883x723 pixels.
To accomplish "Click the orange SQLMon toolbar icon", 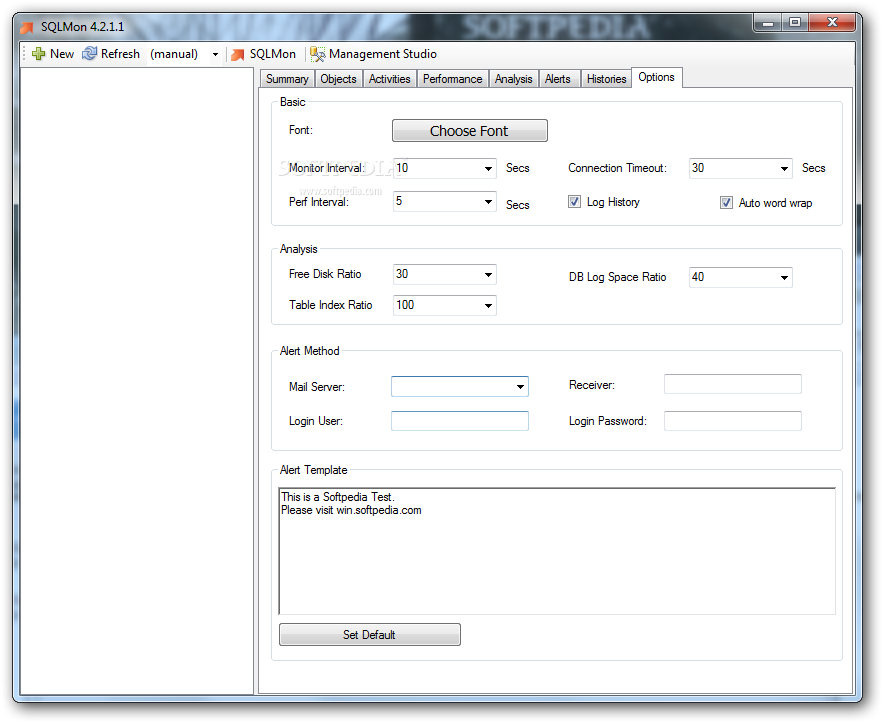I will (x=238, y=54).
